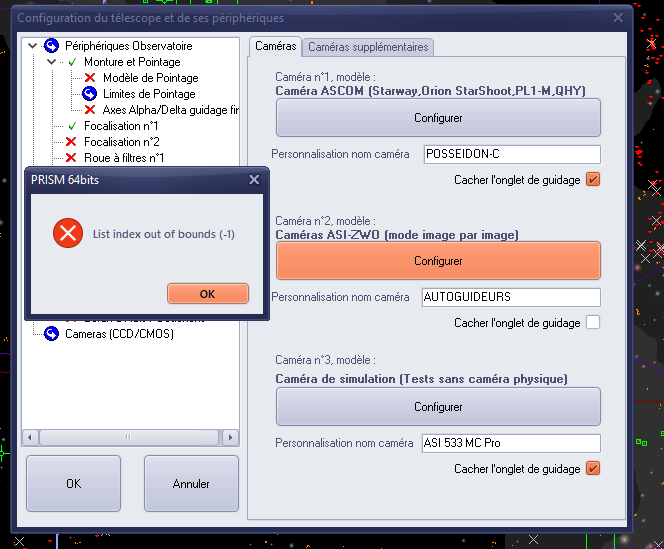
Task: Collapse the Périphériques Observatoire tree node
Action: 33,46
